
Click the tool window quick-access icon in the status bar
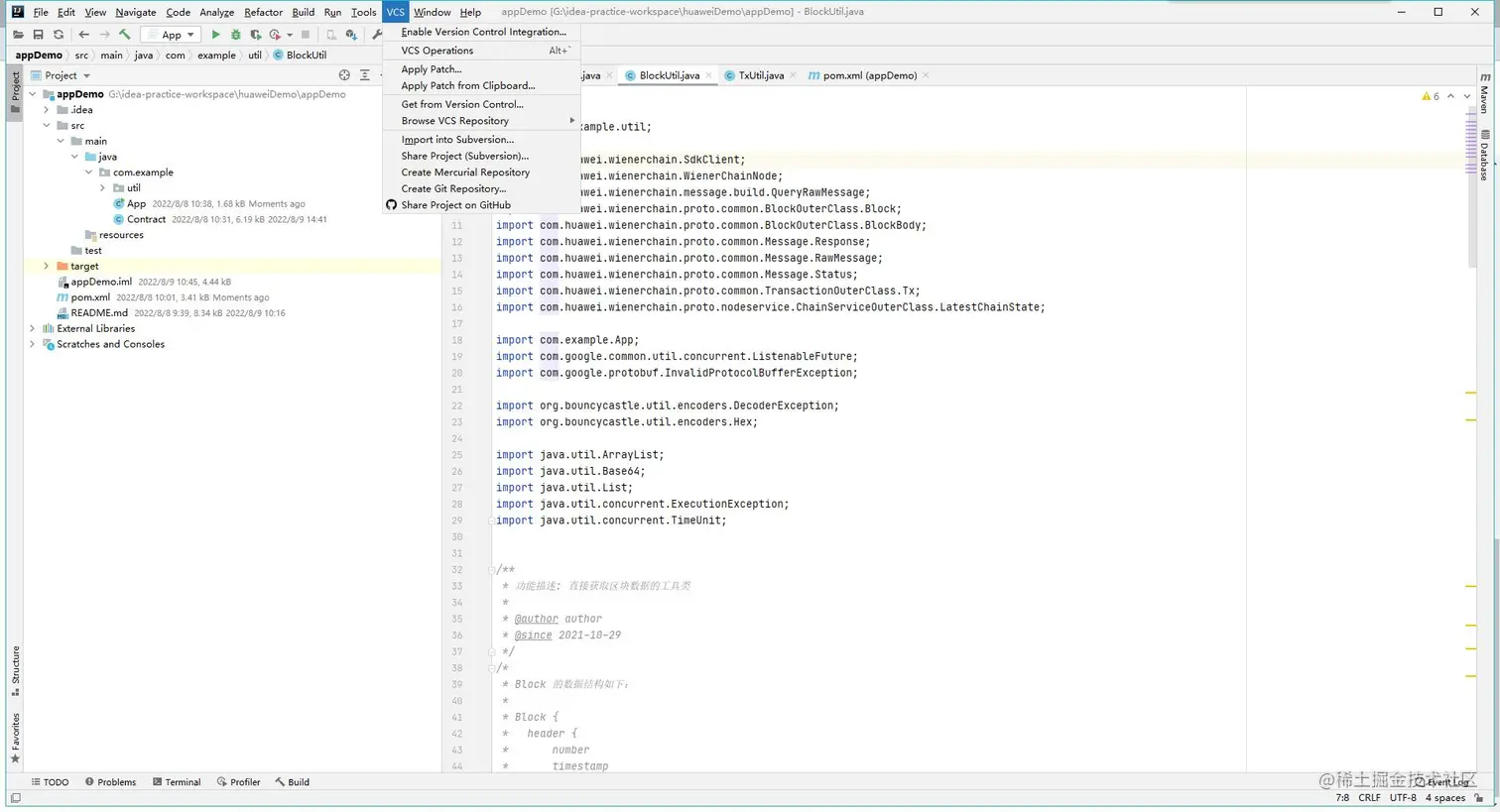pyautogui.click(x=15, y=798)
